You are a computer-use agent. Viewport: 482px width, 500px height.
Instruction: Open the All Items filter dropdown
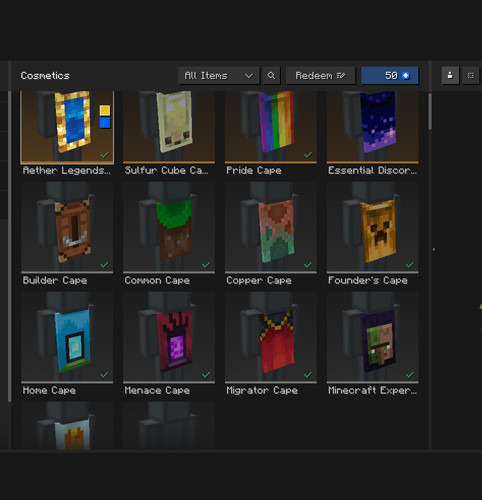tap(218, 76)
